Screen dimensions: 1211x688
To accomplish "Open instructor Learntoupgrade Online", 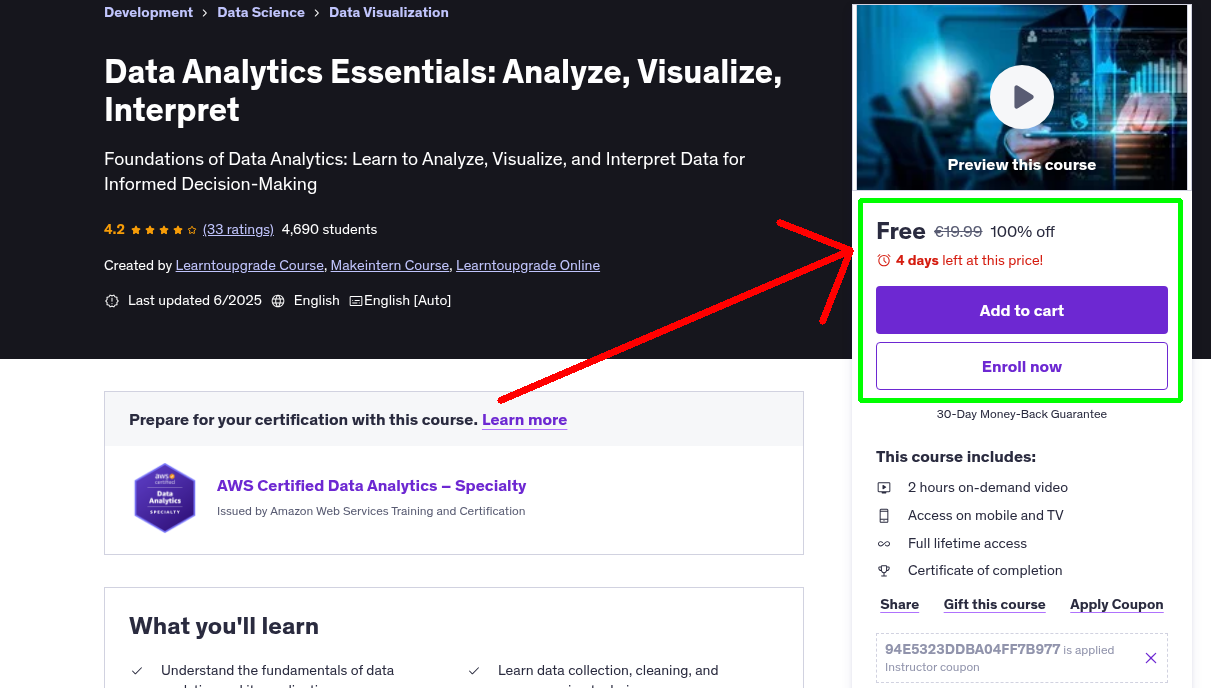I will [528, 266].
